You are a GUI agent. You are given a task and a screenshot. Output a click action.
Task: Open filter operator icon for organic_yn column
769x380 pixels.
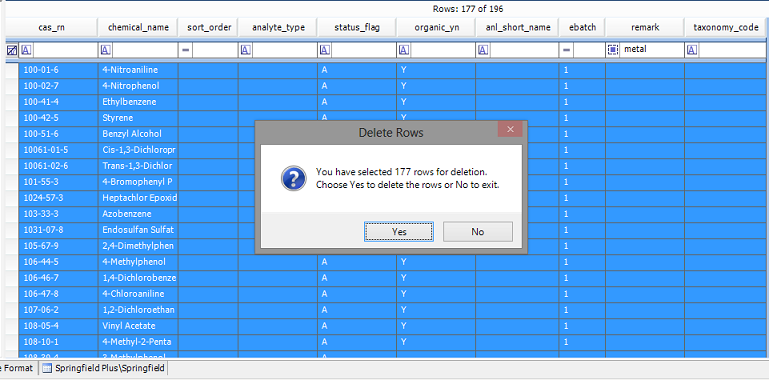coord(404,50)
